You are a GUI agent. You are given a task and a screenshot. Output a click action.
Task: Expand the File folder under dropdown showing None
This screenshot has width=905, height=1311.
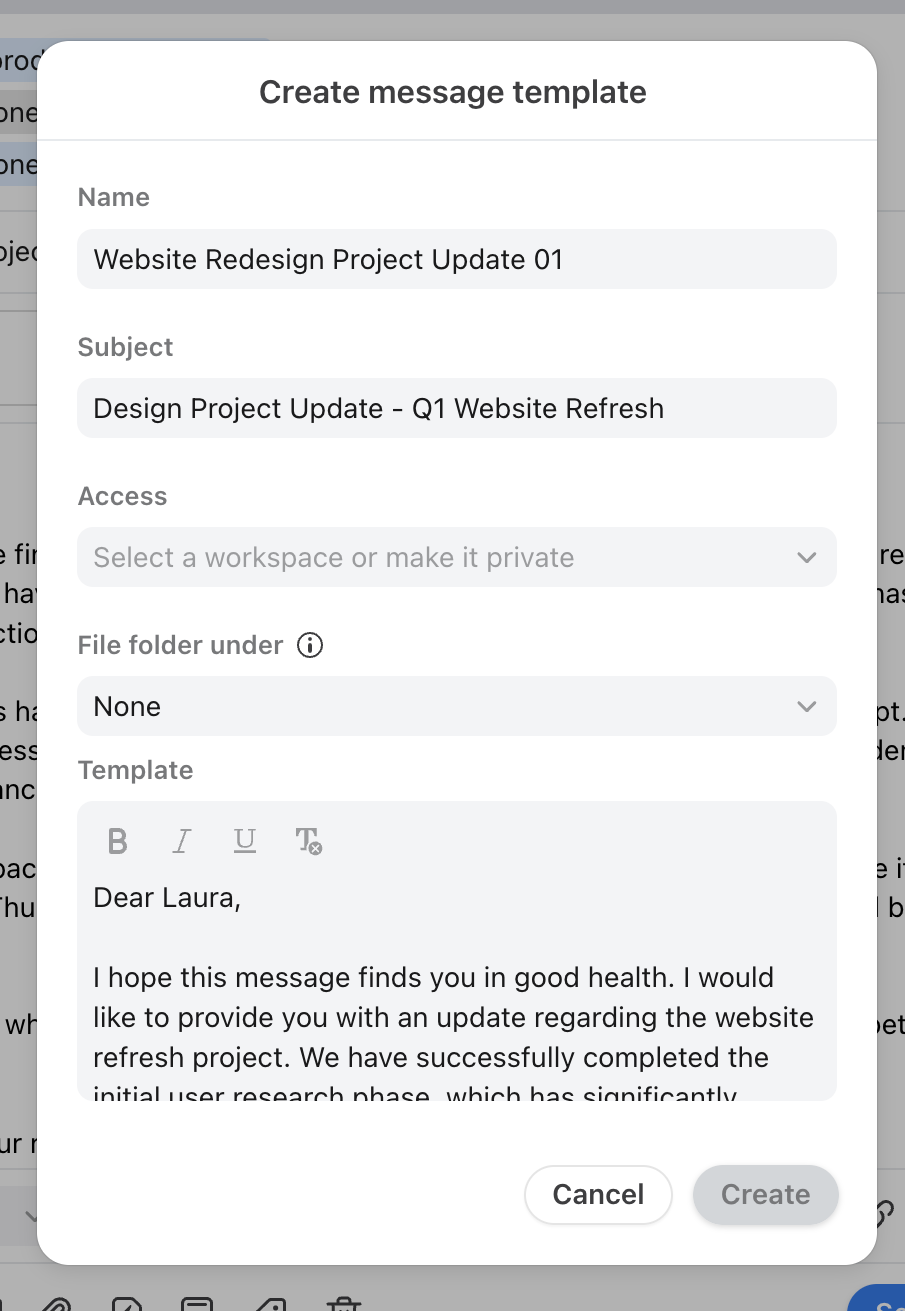457,706
